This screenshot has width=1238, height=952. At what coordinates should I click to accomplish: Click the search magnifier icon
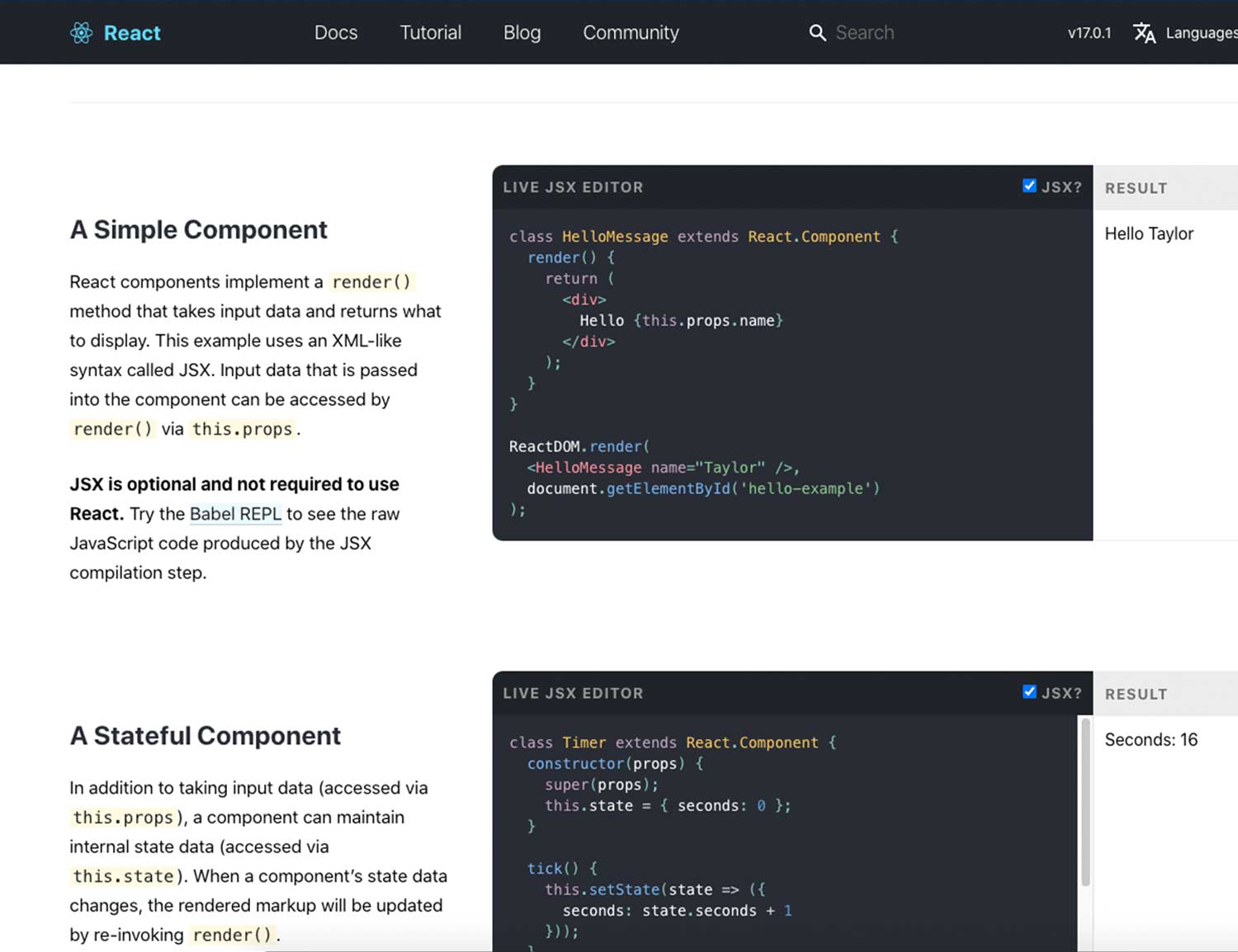(x=817, y=33)
